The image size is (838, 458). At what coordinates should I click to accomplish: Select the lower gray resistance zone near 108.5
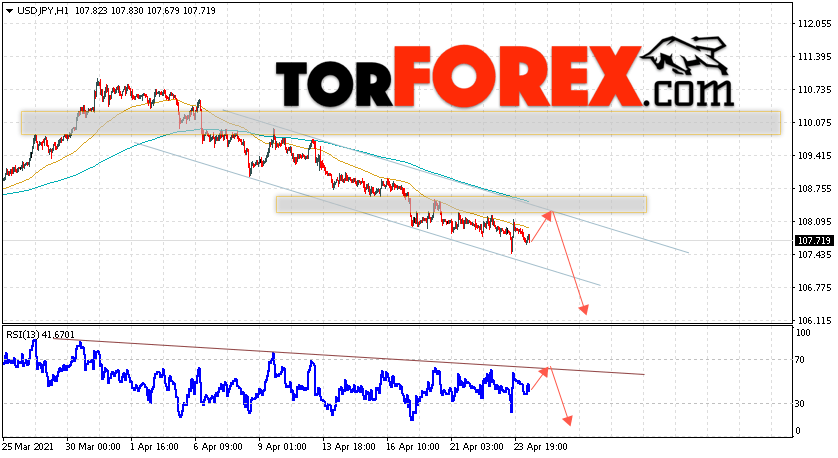461,205
